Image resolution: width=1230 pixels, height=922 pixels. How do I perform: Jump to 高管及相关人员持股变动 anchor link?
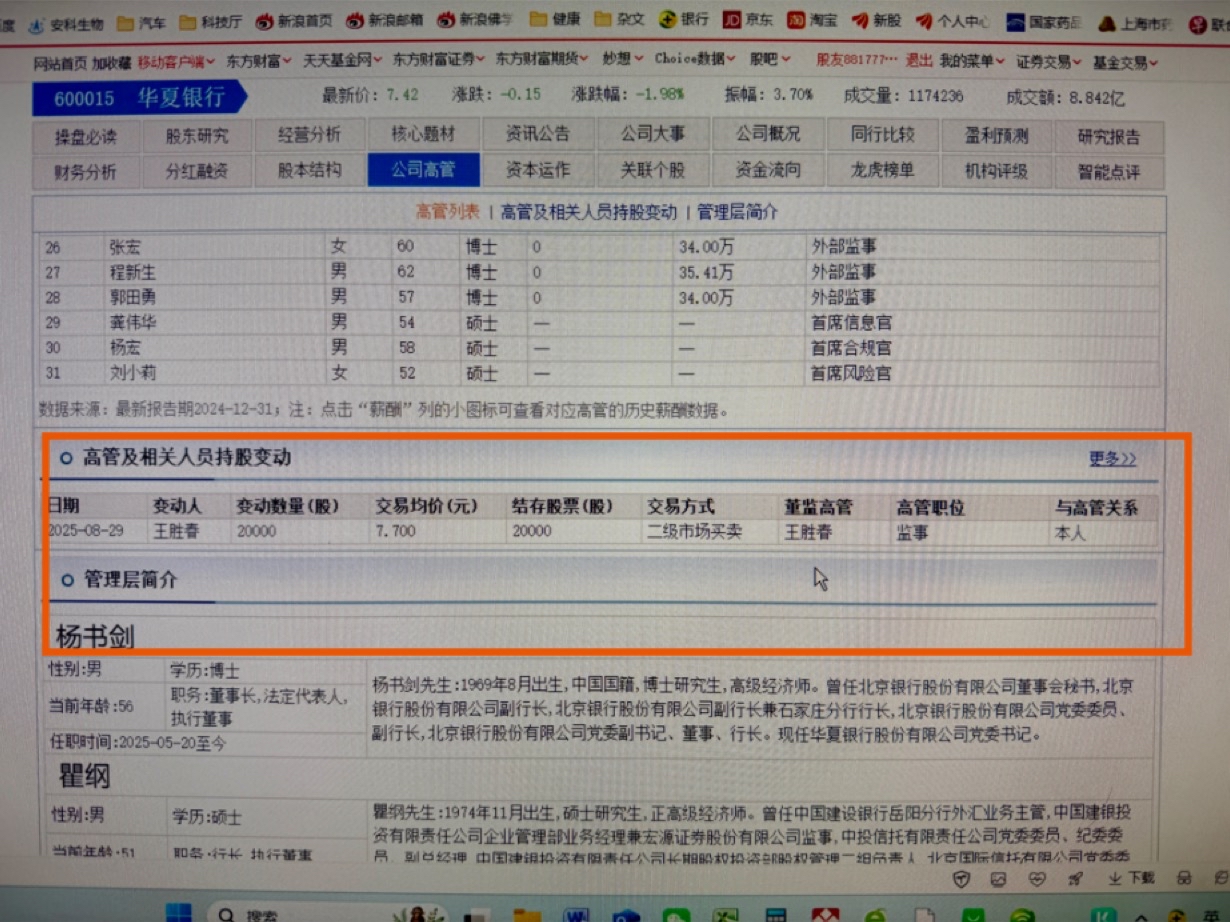(x=589, y=212)
